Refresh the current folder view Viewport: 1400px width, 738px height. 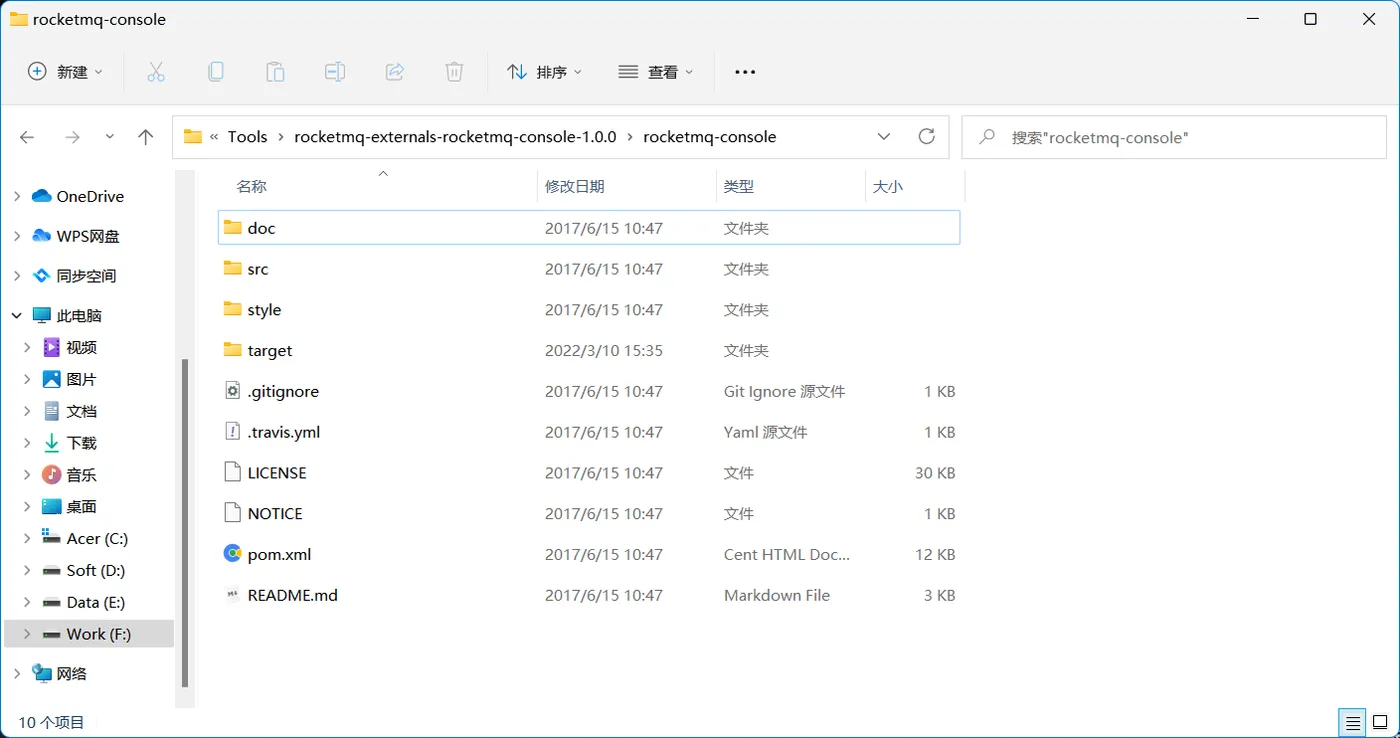(x=927, y=136)
